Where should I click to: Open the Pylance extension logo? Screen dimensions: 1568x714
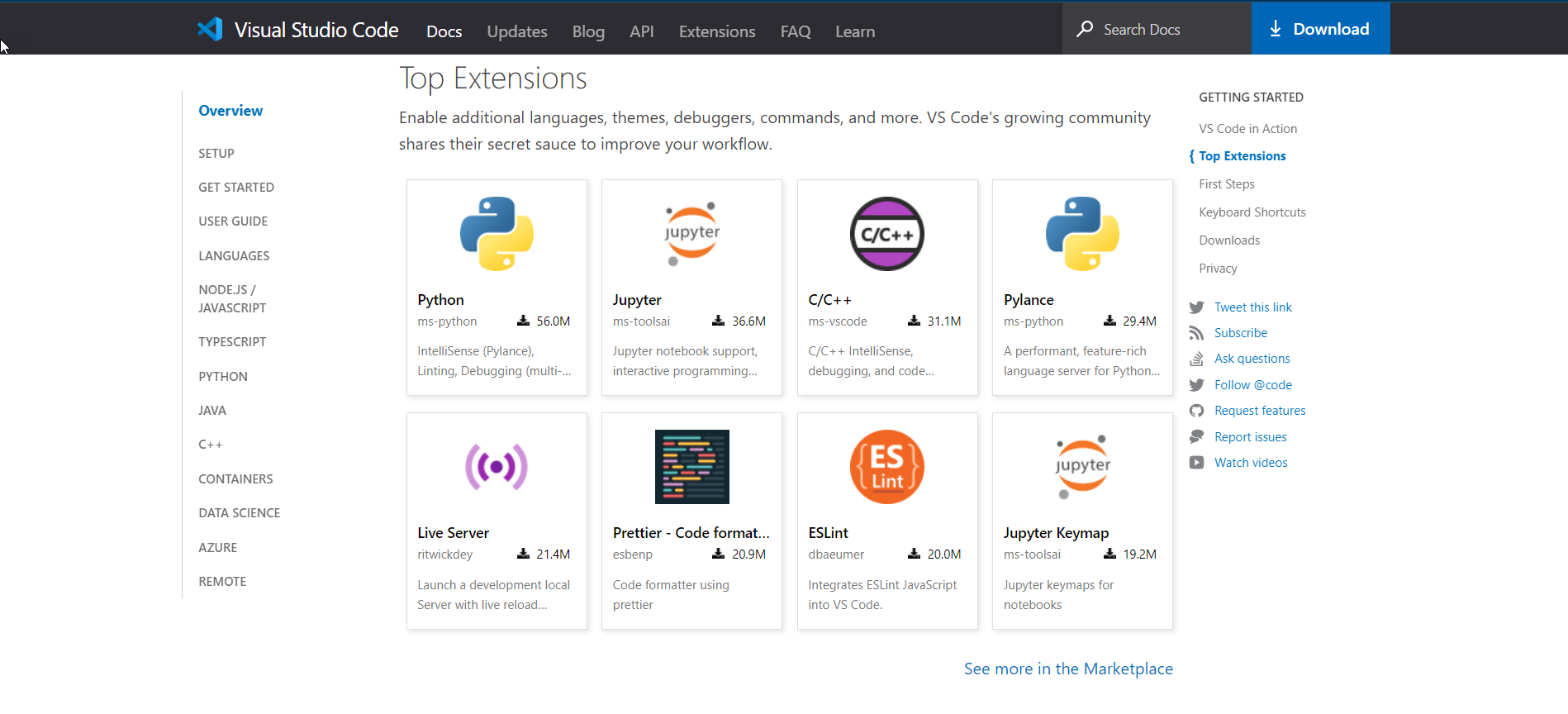tap(1082, 234)
